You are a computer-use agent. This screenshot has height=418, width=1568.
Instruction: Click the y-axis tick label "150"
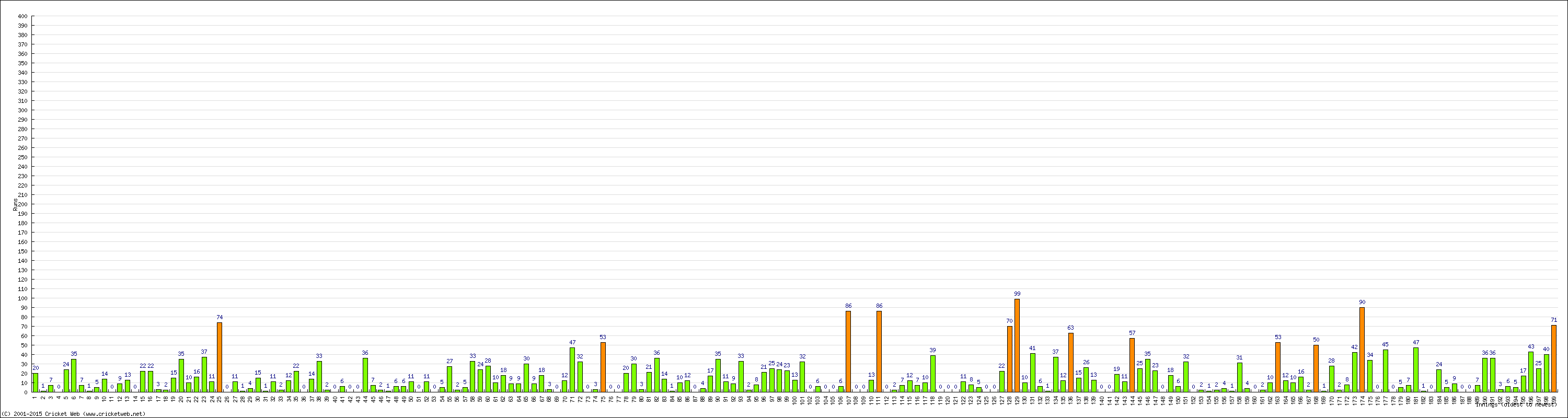22,251
